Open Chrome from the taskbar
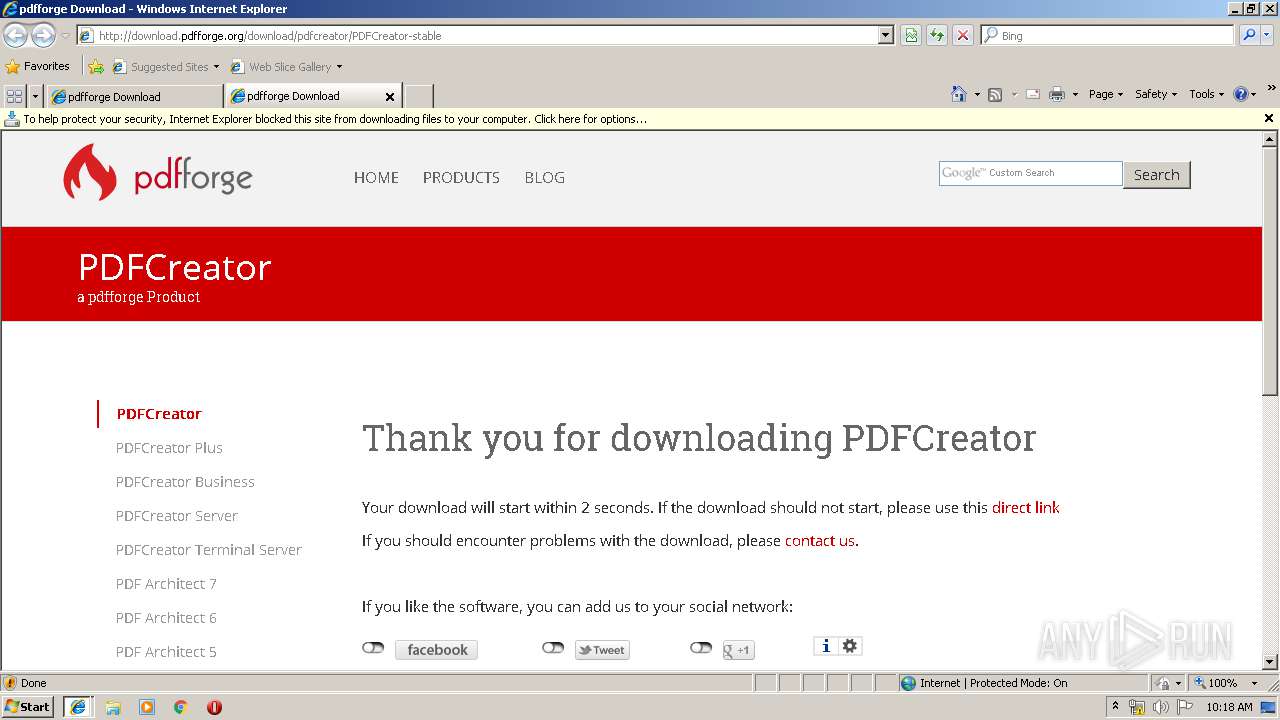 181,707
